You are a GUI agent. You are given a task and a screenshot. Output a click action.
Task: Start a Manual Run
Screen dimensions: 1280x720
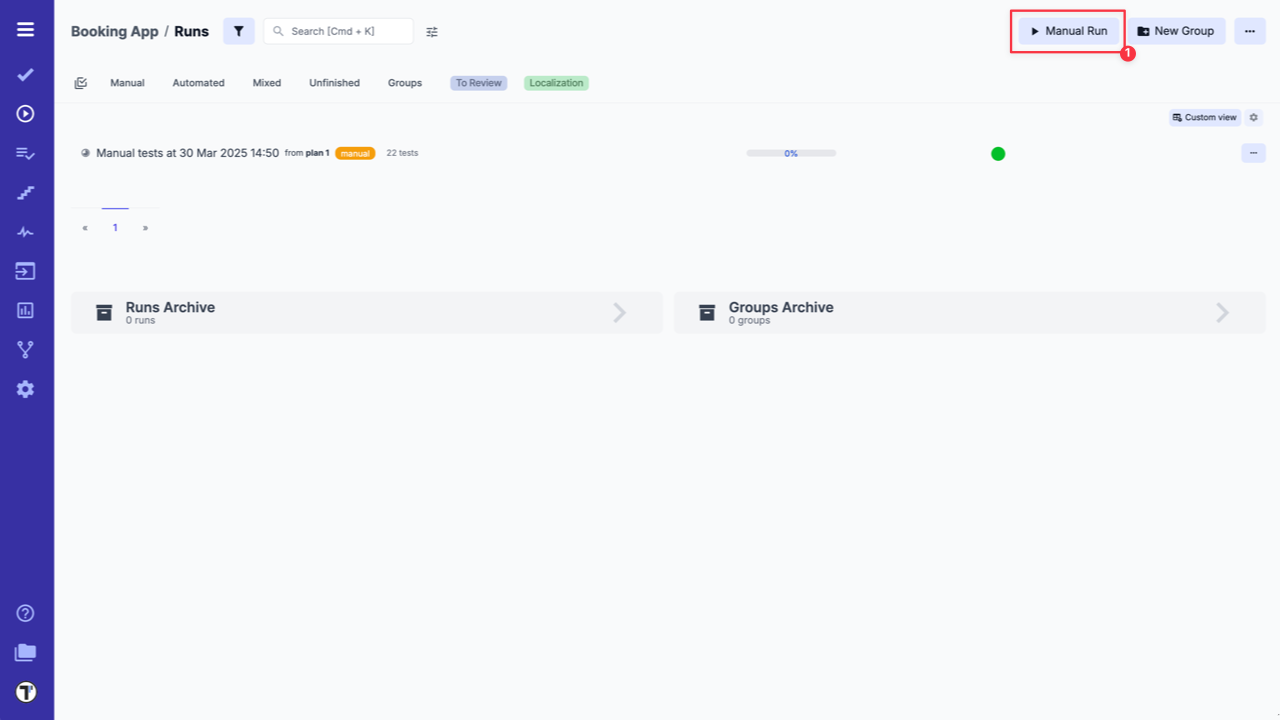coord(1067,31)
